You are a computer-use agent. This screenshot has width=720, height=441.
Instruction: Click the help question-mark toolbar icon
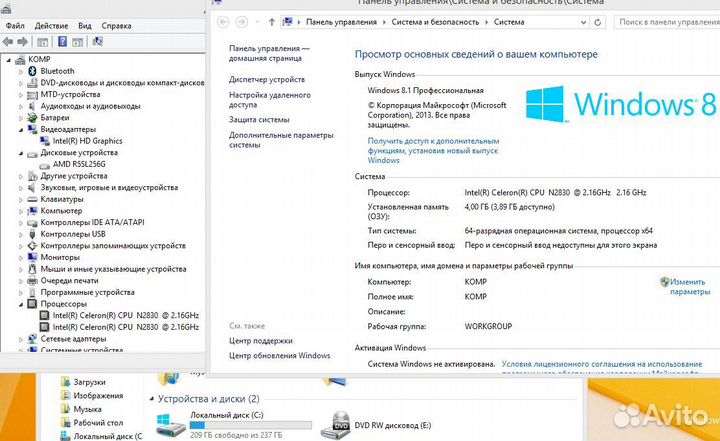62,42
